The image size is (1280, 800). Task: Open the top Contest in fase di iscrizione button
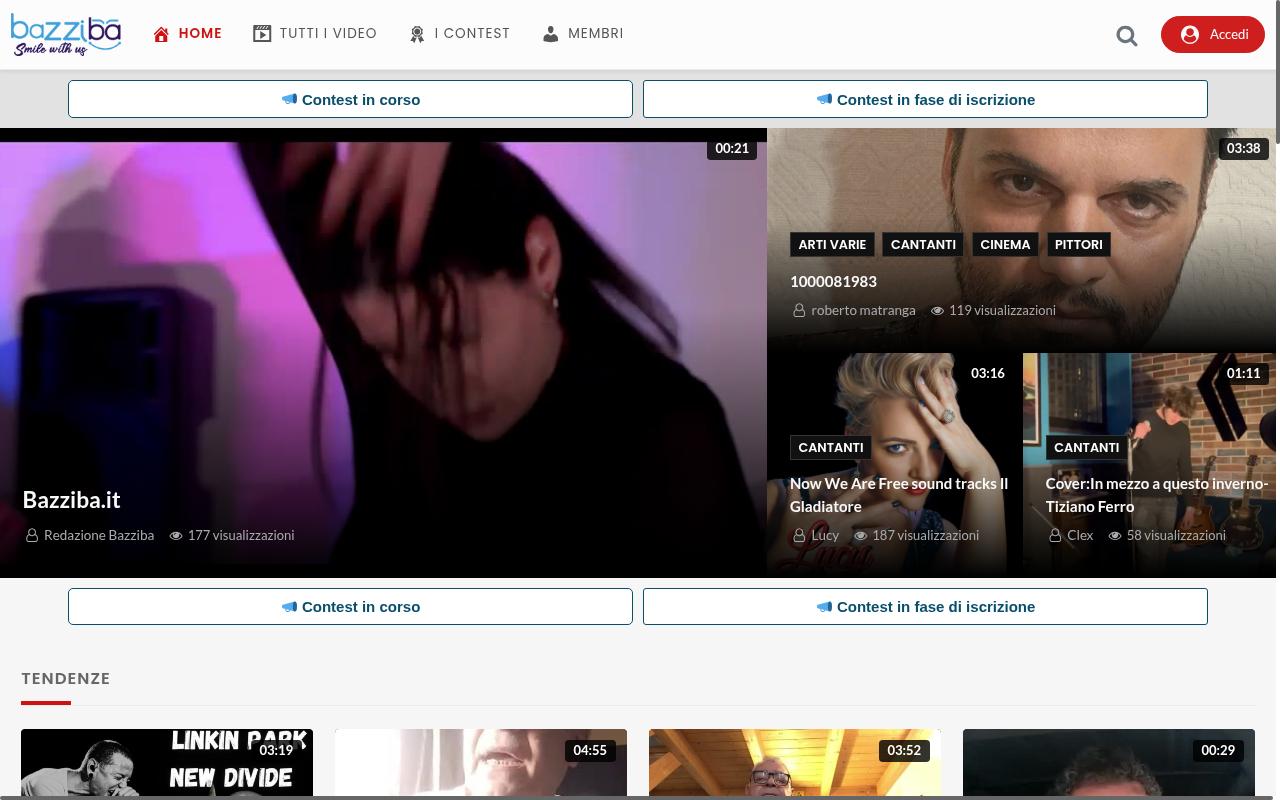tap(925, 99)
